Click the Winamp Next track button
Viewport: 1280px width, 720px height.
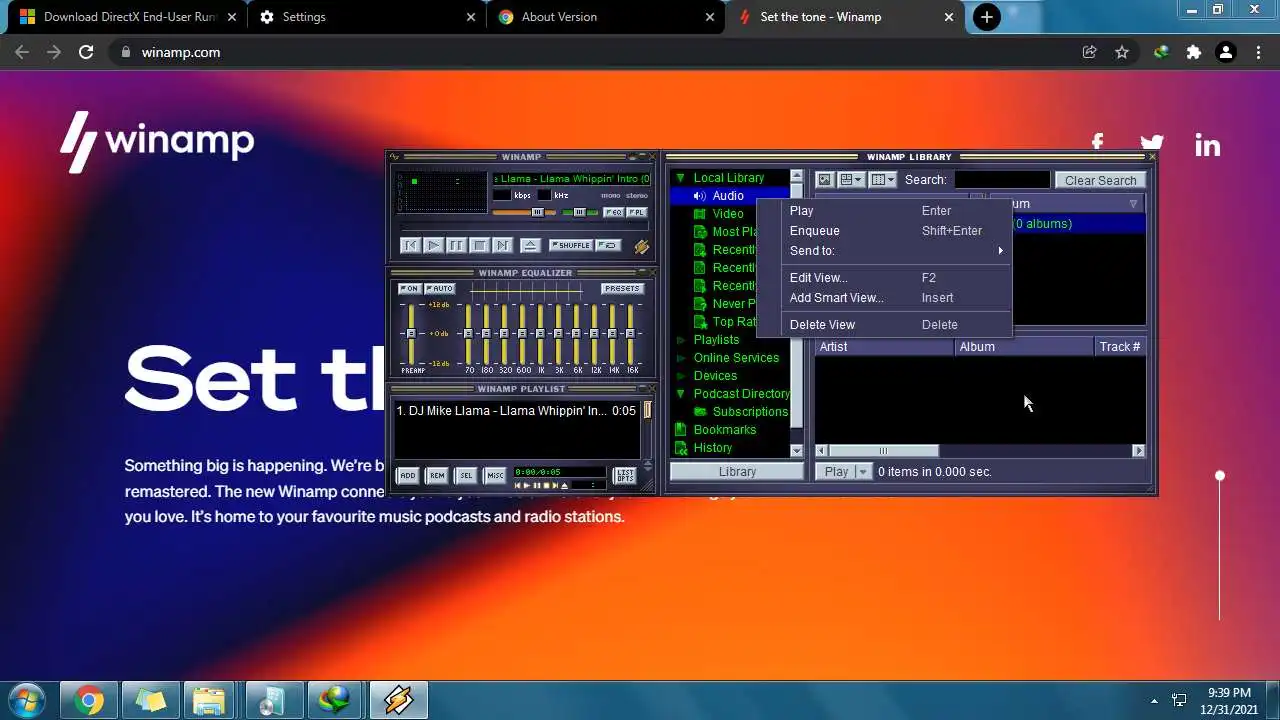(x=502, y=245)
